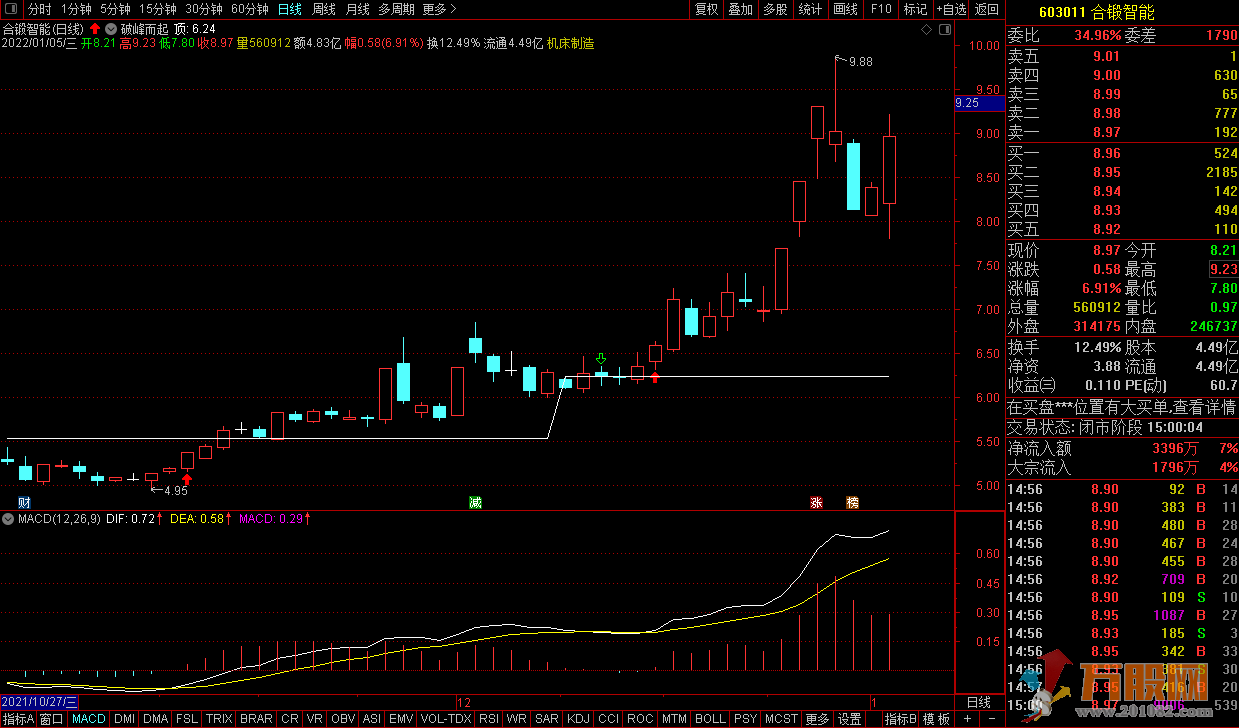The height and width of the screenshot is (728, 1239).
Task: Open the 复权 adjustment option
Action: tap(706, 9)
